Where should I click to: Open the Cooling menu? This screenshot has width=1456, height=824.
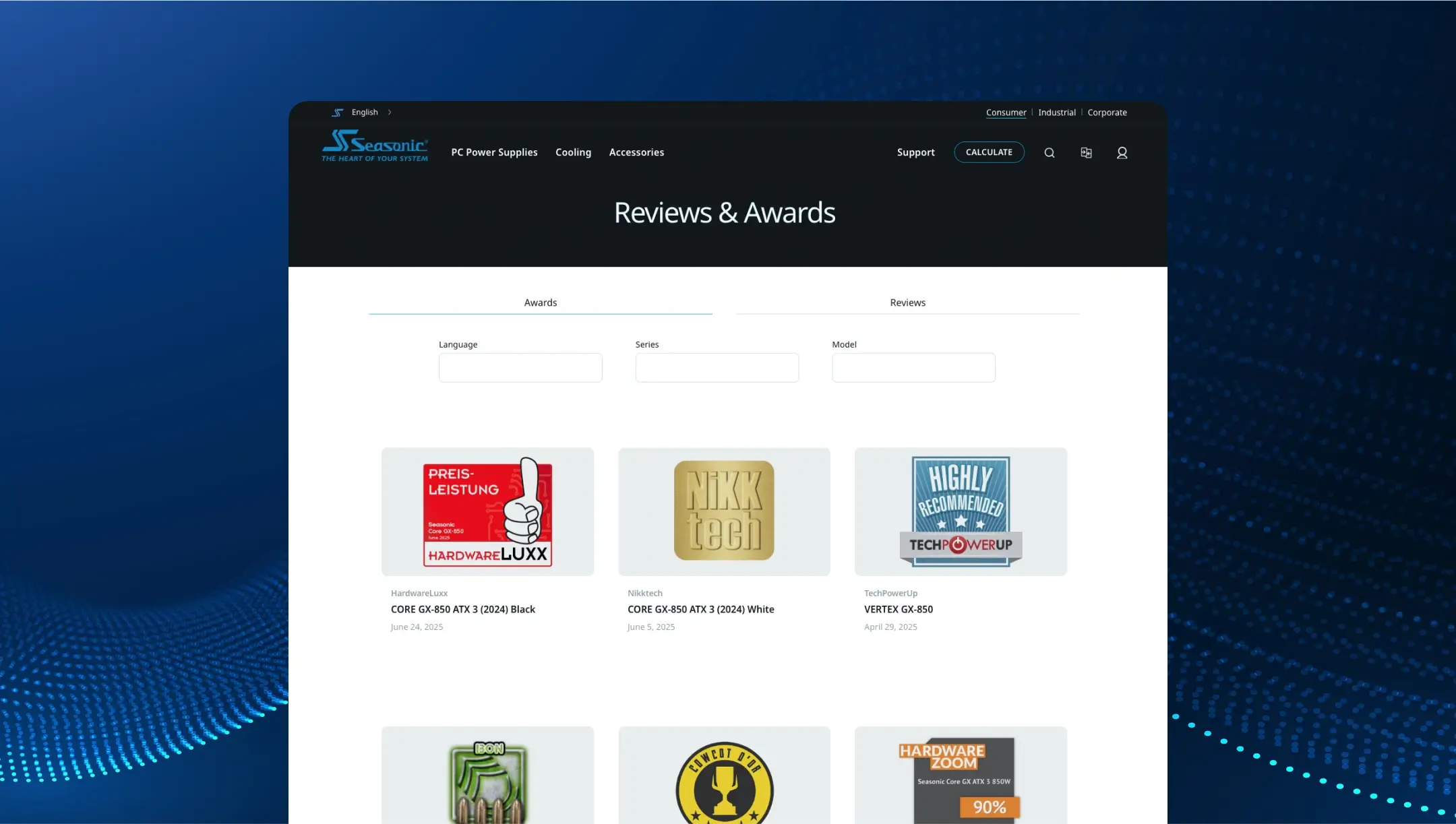coord(573,152)
